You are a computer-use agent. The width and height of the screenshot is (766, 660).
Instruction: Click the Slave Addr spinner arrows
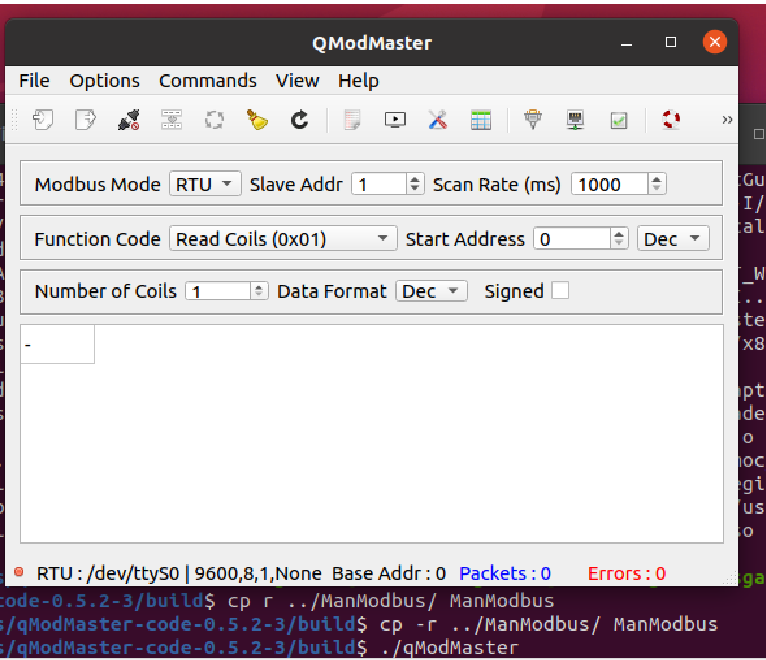coord(415,184)
